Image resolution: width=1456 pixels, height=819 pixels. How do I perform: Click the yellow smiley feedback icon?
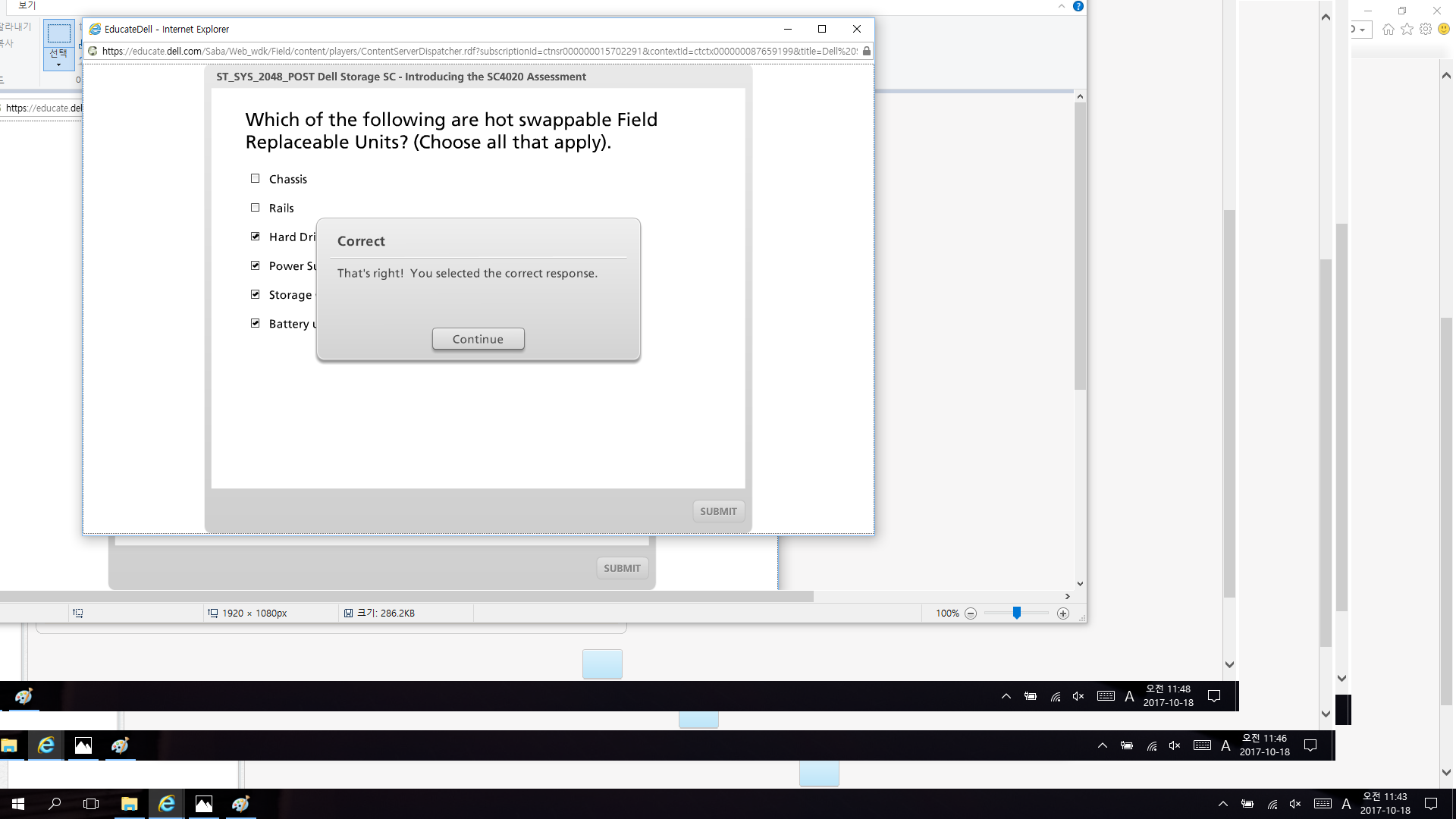point(1445,29)
